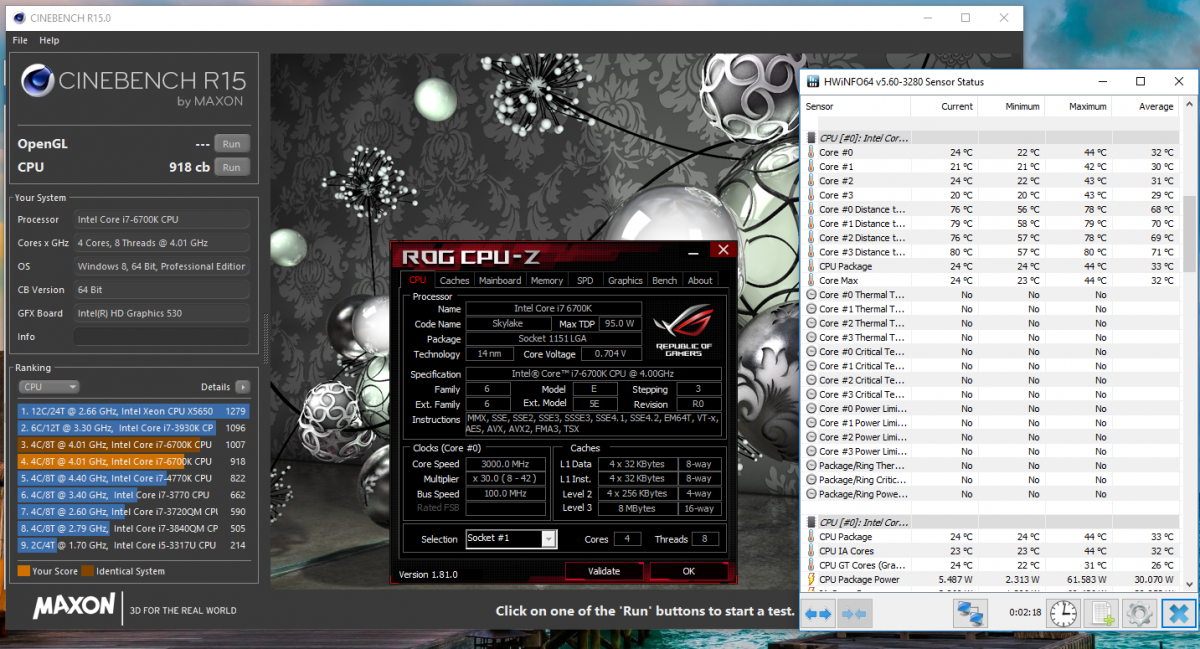The image size is (1200, 649).
Task: Click the HWiNFO Average column header
Action: (x=1146, y=106)
